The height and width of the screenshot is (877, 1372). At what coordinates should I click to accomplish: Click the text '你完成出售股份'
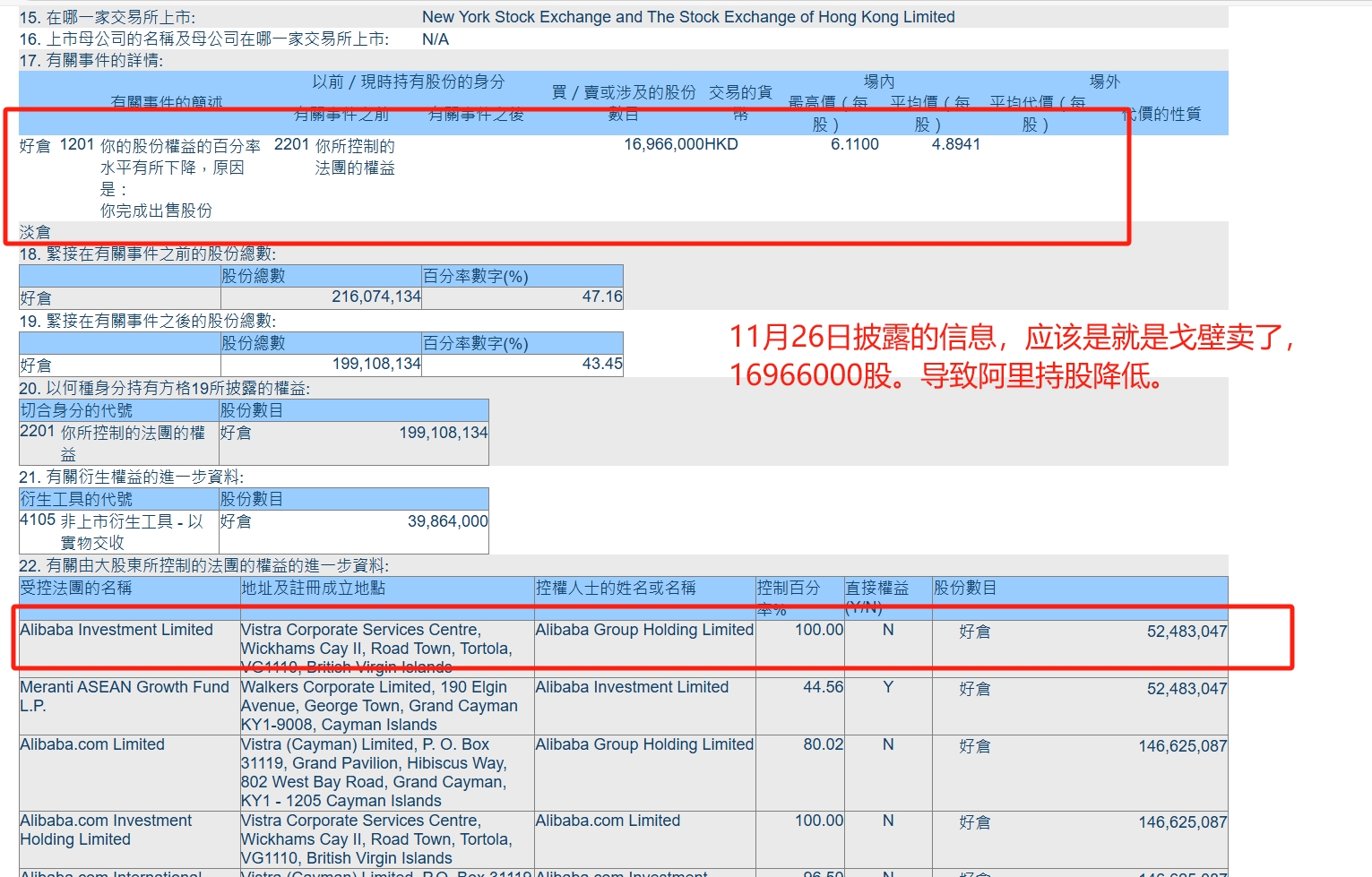(x=156, y=211)
